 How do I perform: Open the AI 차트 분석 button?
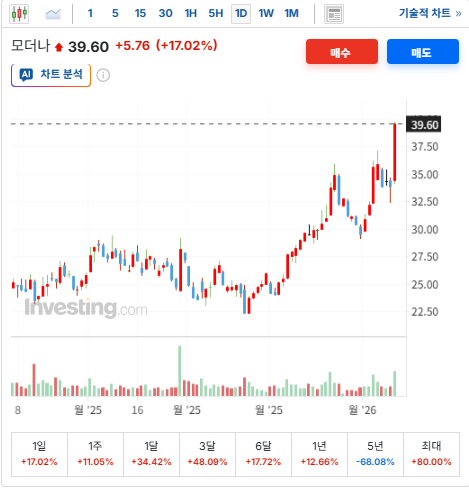(51, 75)
